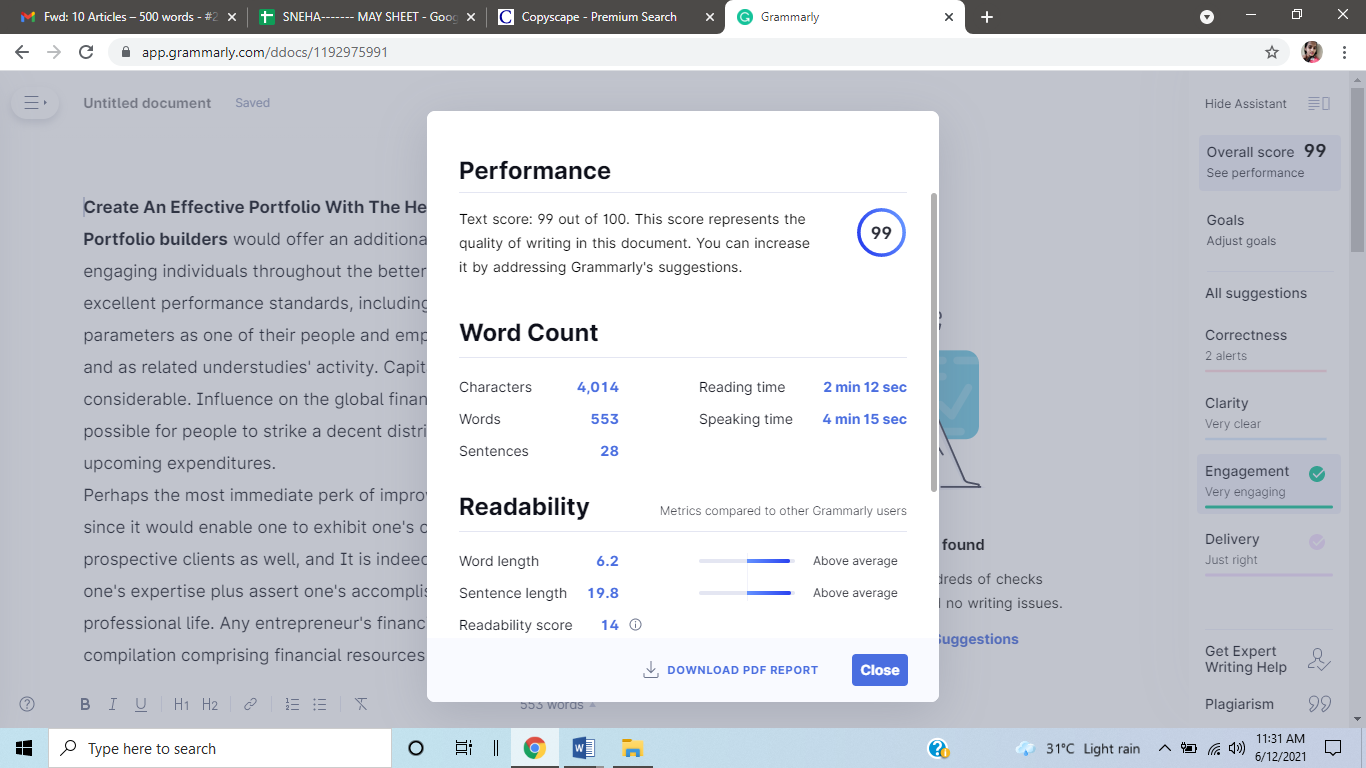This screenshot has height=768, width=1366.
Task: Open Word from the taskbar
Action: point(583,748)
